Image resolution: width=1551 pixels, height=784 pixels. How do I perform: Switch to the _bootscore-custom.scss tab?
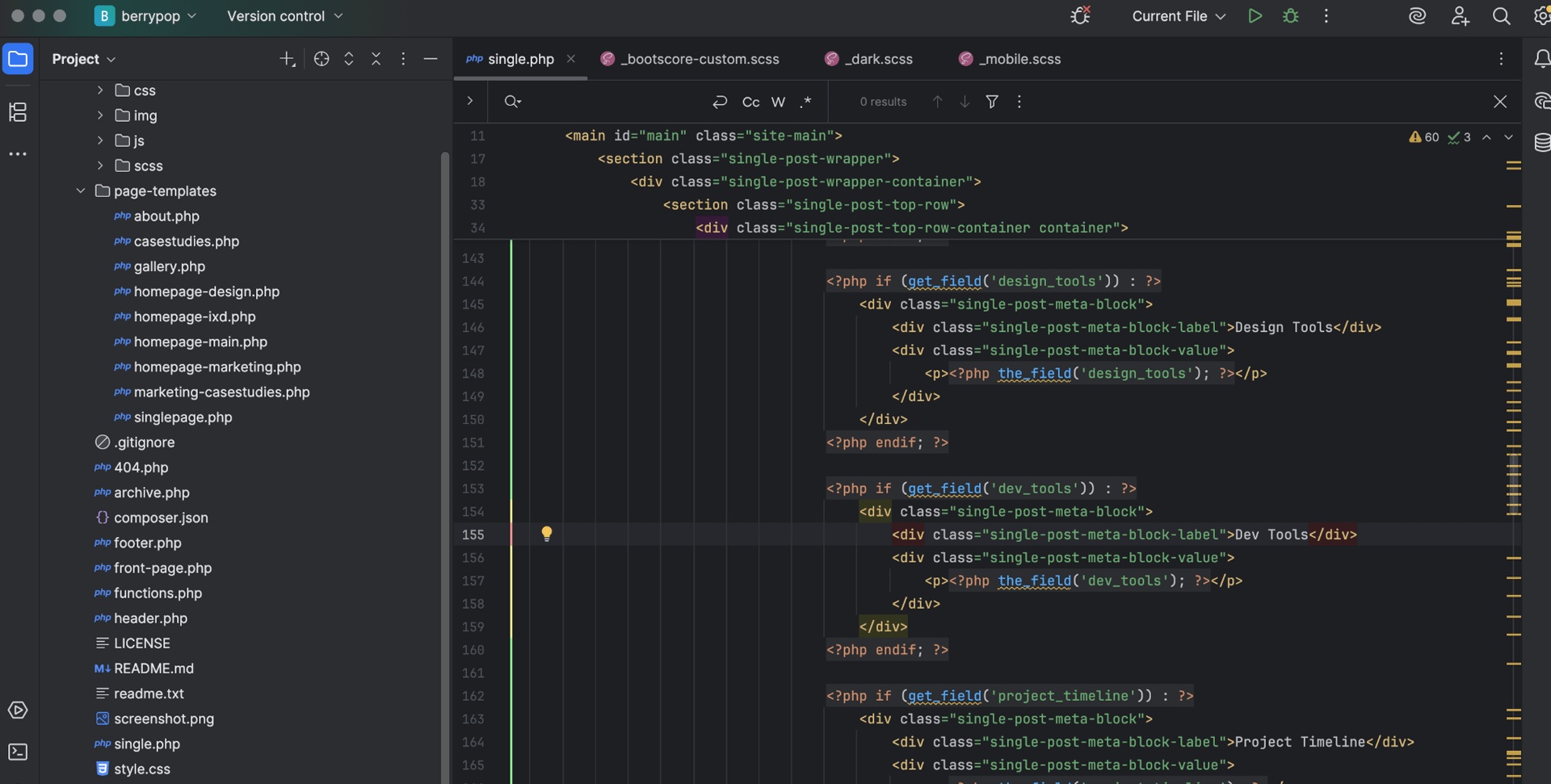coord(699,59)
